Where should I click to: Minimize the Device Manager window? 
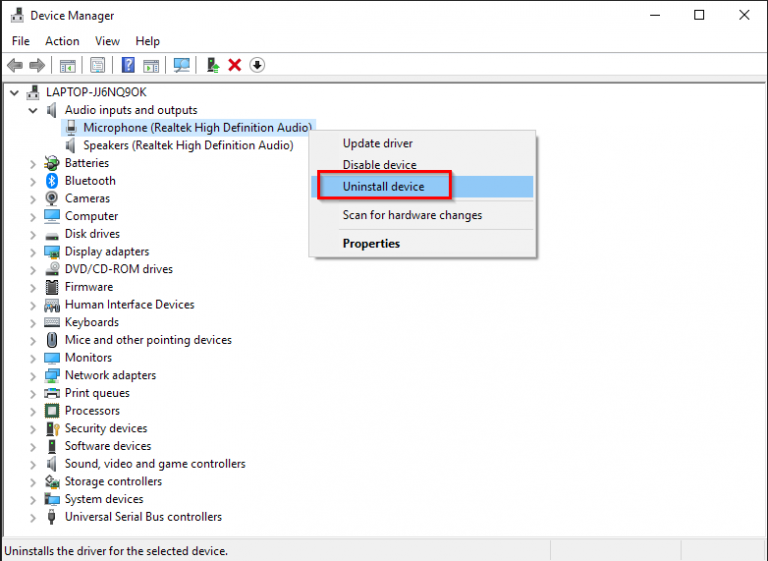(x=655, y=15)
